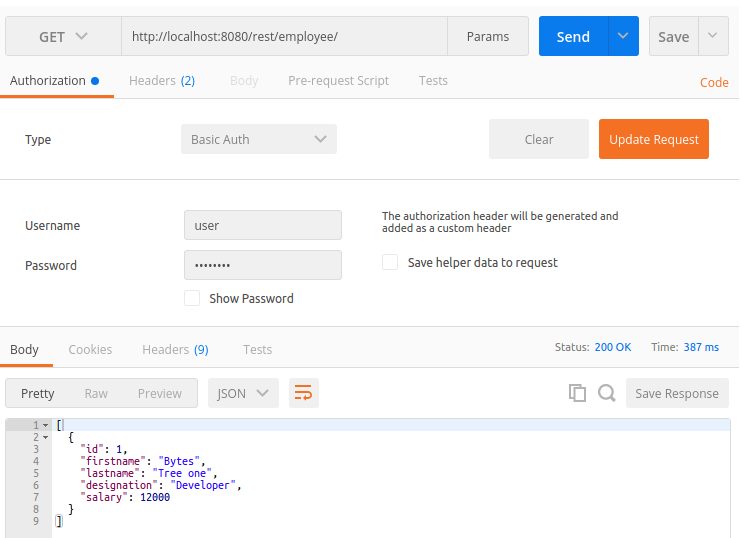742x538 pixels.
Task: Focus the request URL input field
Action: coord(284,36)
